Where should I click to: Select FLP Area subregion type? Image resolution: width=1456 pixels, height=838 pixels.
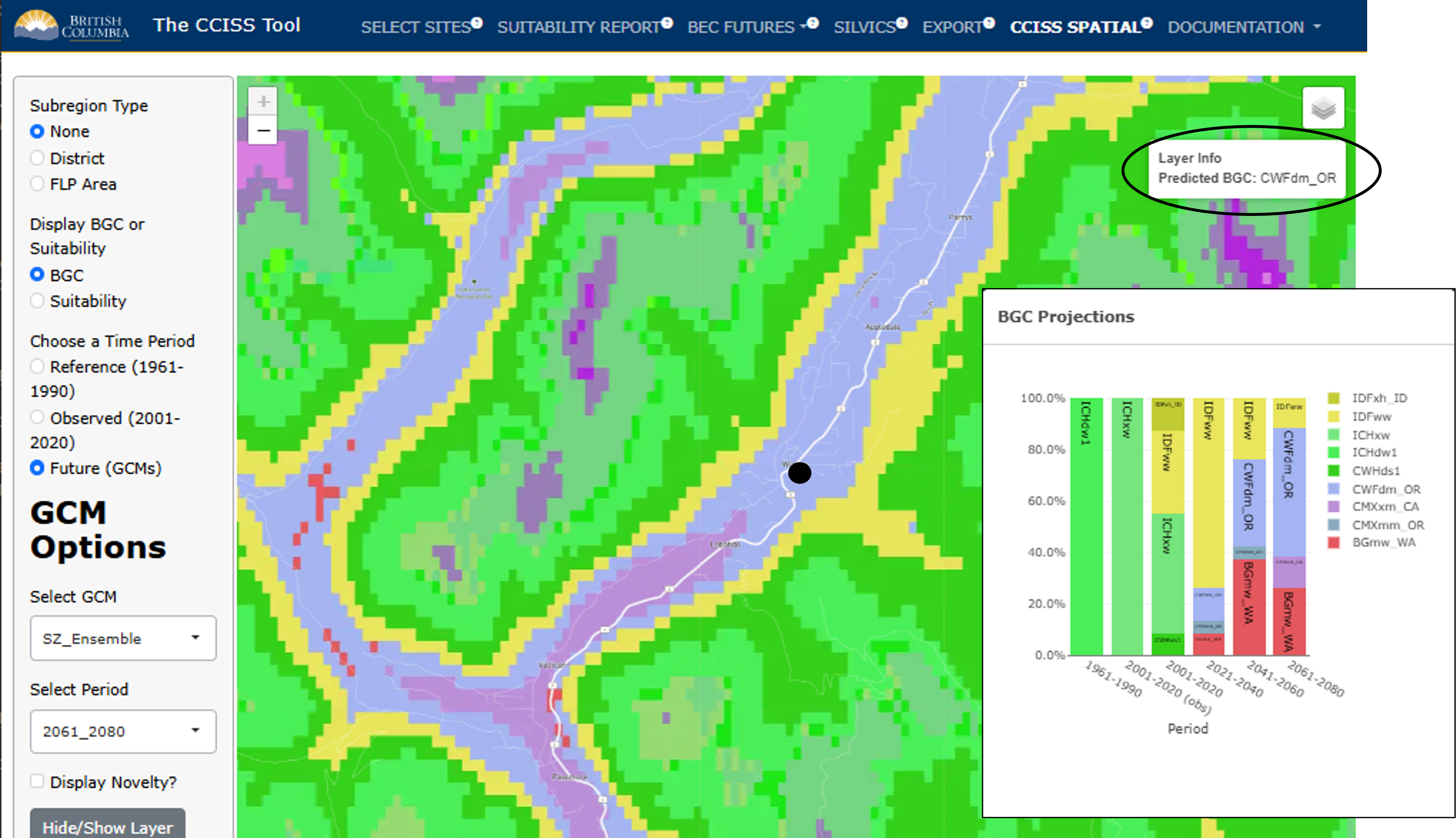[x=37, y=184]
